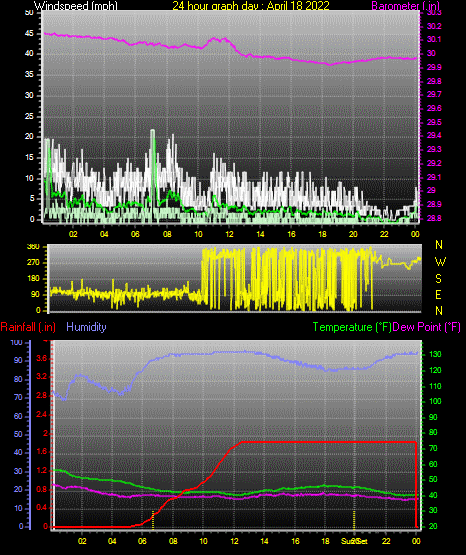Click the SunSet label on the bottom axis
Screen dimensions: 466x555
[x=355, y=541]
